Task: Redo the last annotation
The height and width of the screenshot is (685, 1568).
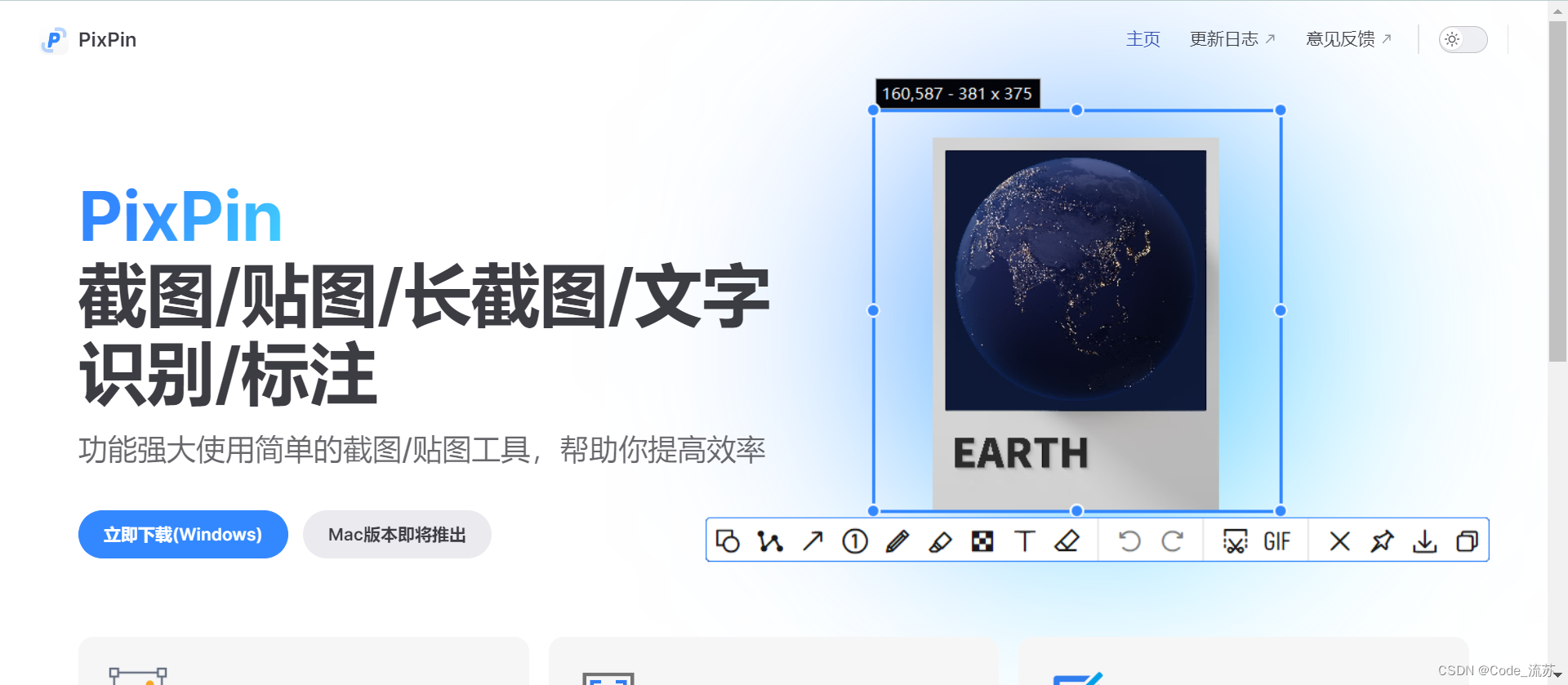Action: [x=1173, y=540]
